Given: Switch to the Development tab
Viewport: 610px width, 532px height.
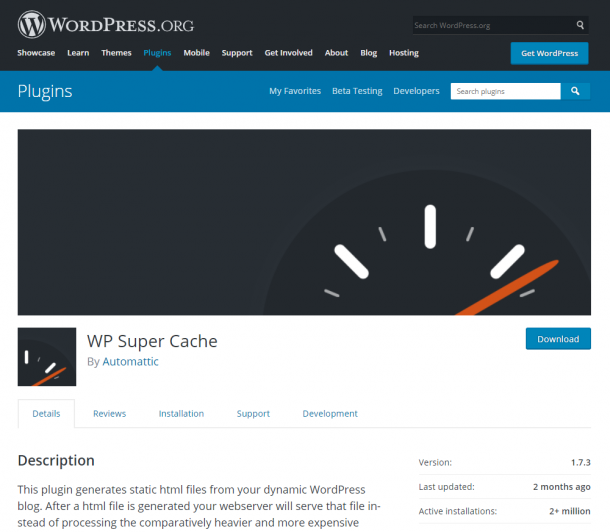Looking at the screenshot, I should pos(330,413).
